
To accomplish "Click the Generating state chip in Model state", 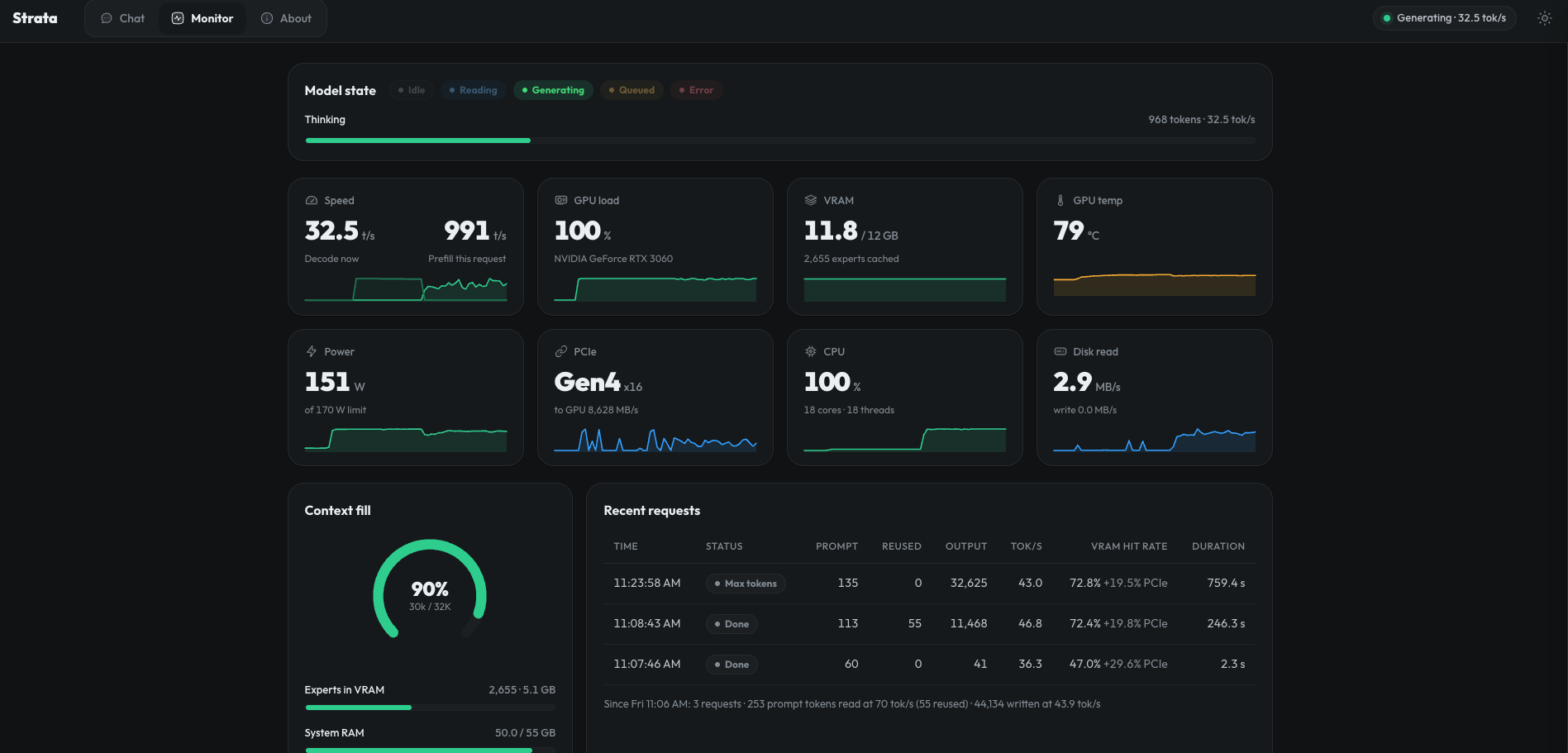I will coord(553,90).
